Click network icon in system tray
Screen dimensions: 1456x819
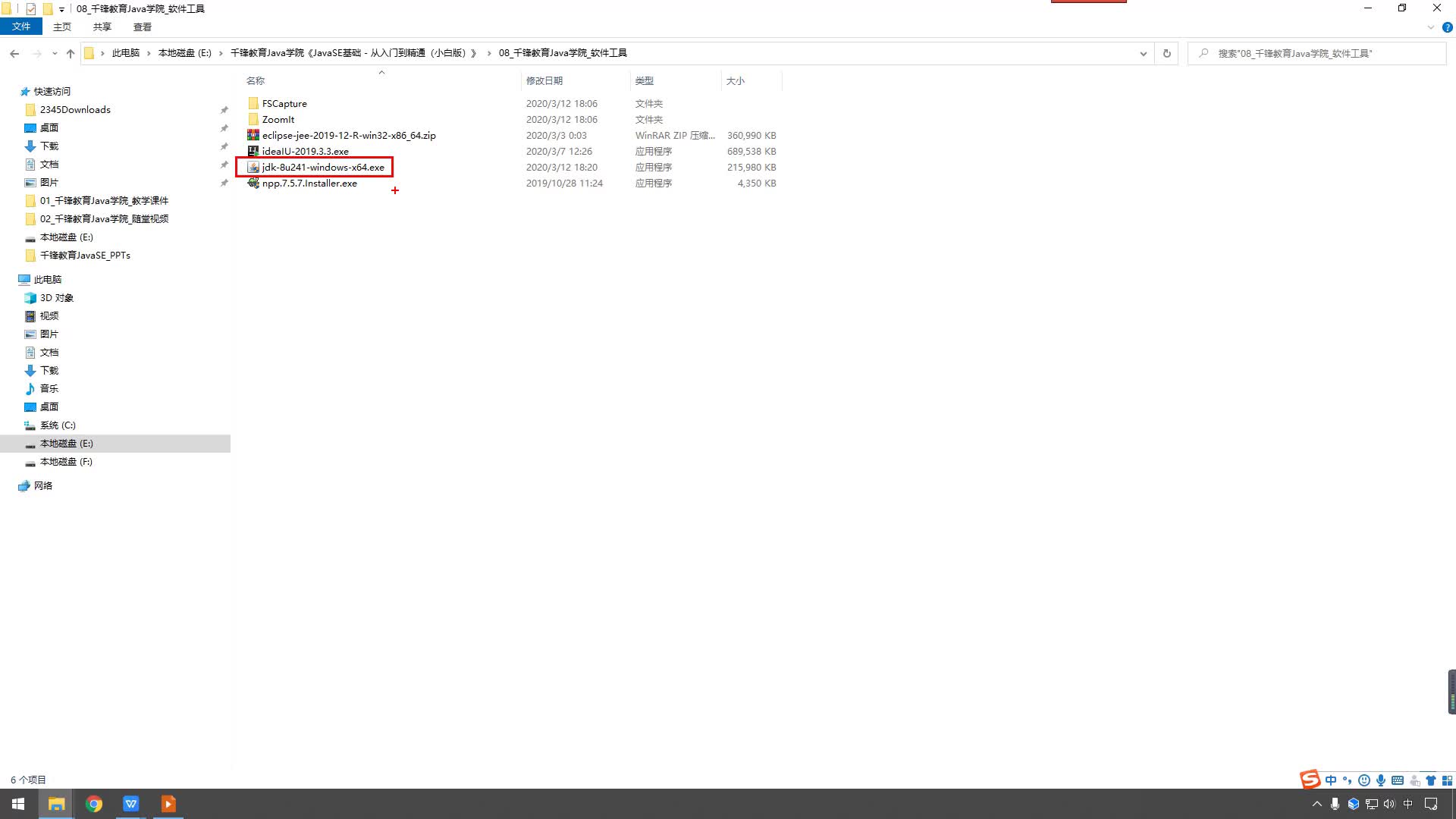tap(1371, 804)
